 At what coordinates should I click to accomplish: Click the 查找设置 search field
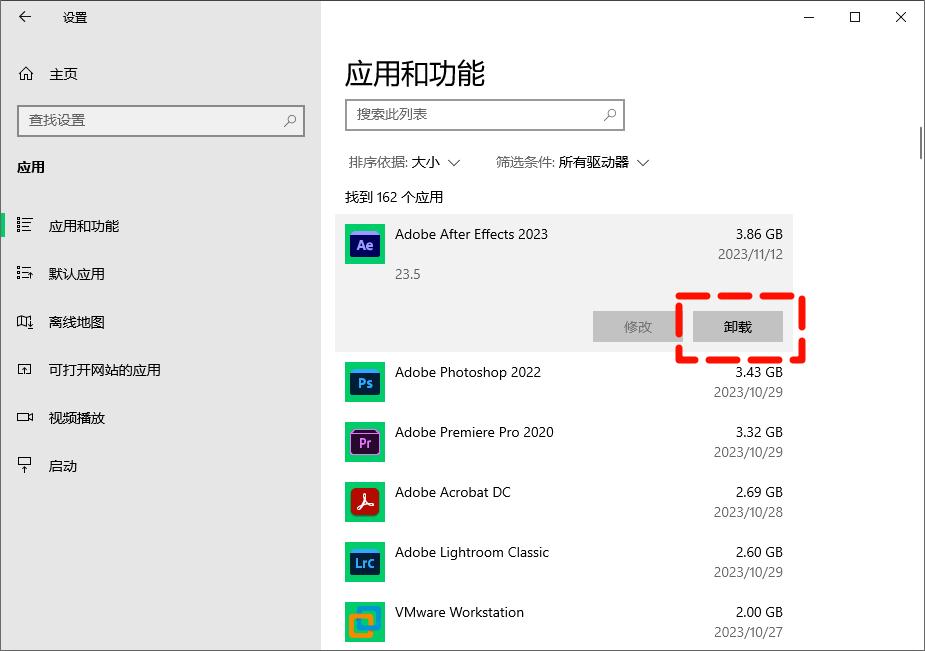tap(150, 120)
